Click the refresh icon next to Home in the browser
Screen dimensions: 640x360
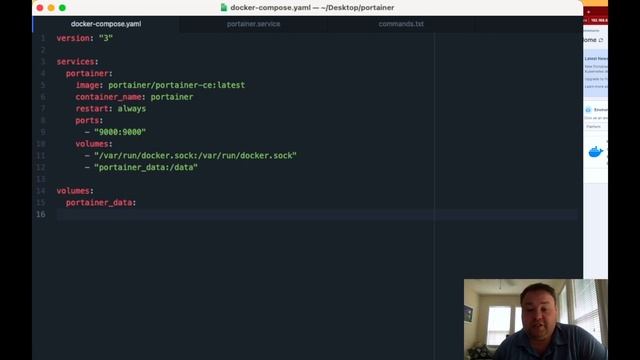pos(601,40)
